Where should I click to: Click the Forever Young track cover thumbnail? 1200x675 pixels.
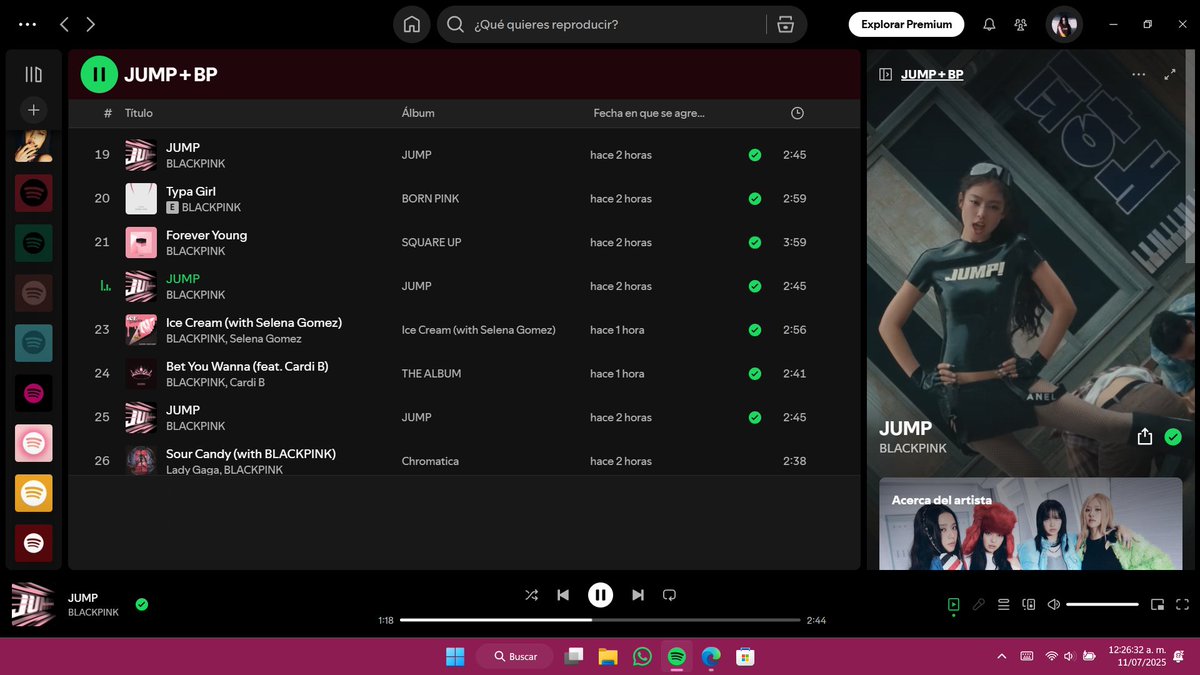click(141, 242)
